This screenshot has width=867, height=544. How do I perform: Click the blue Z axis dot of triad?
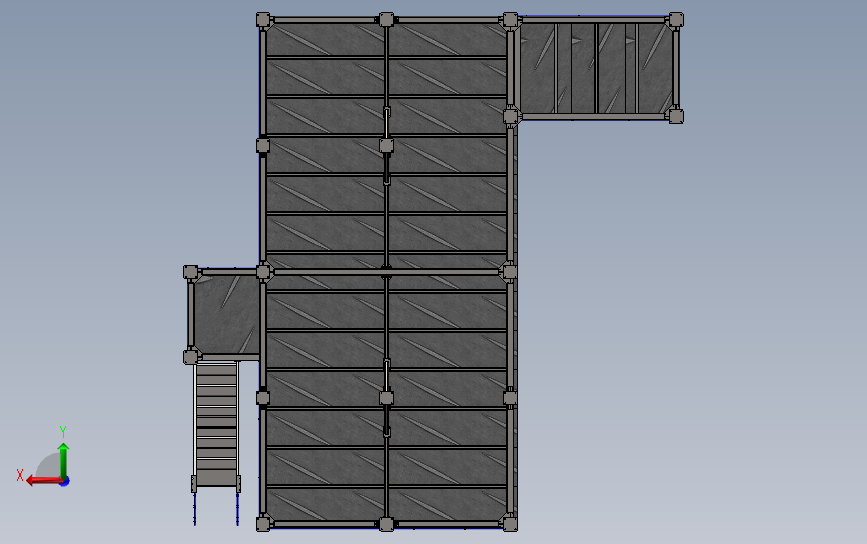65,482
